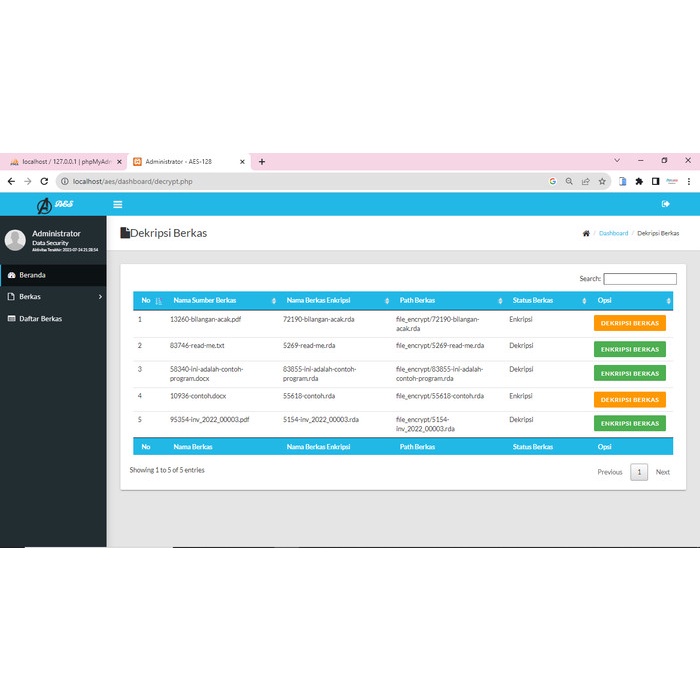The width and height of the screenshot is (700, 700).
Task: Click the Next pagination link
Action: (x=662, y=472)
